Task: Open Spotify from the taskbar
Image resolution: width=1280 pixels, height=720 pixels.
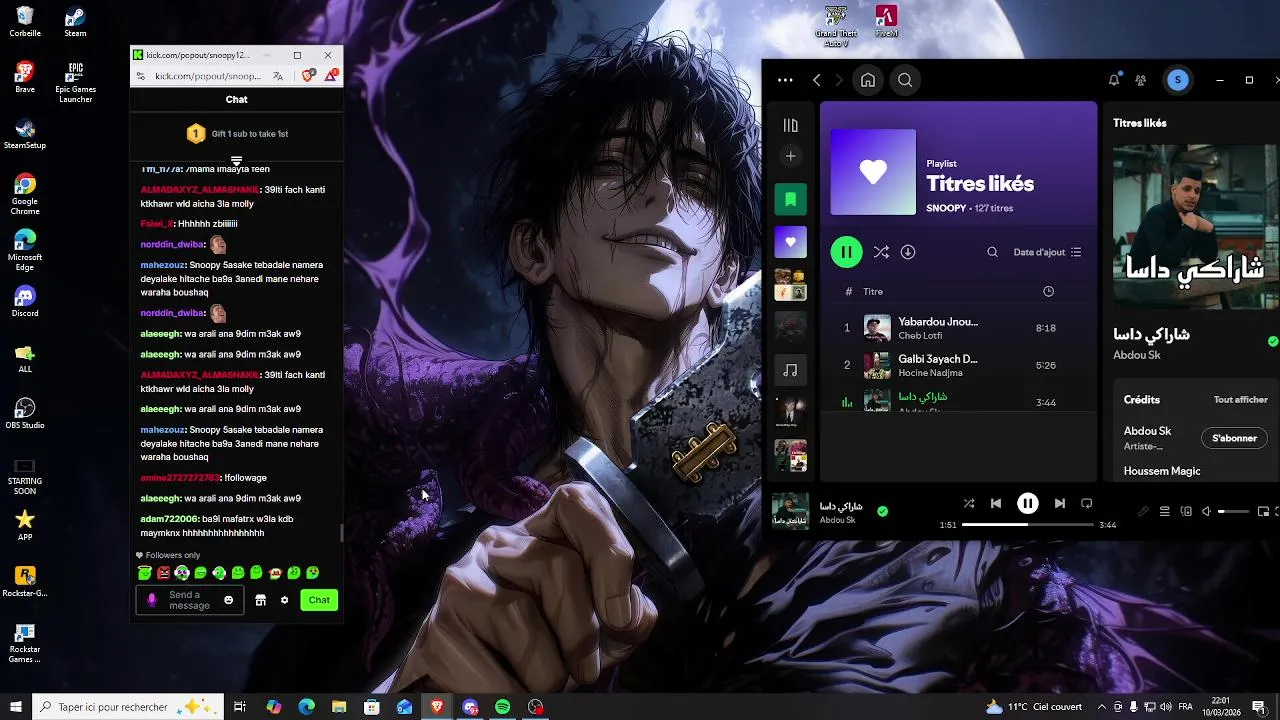Action: pos(503,707)
